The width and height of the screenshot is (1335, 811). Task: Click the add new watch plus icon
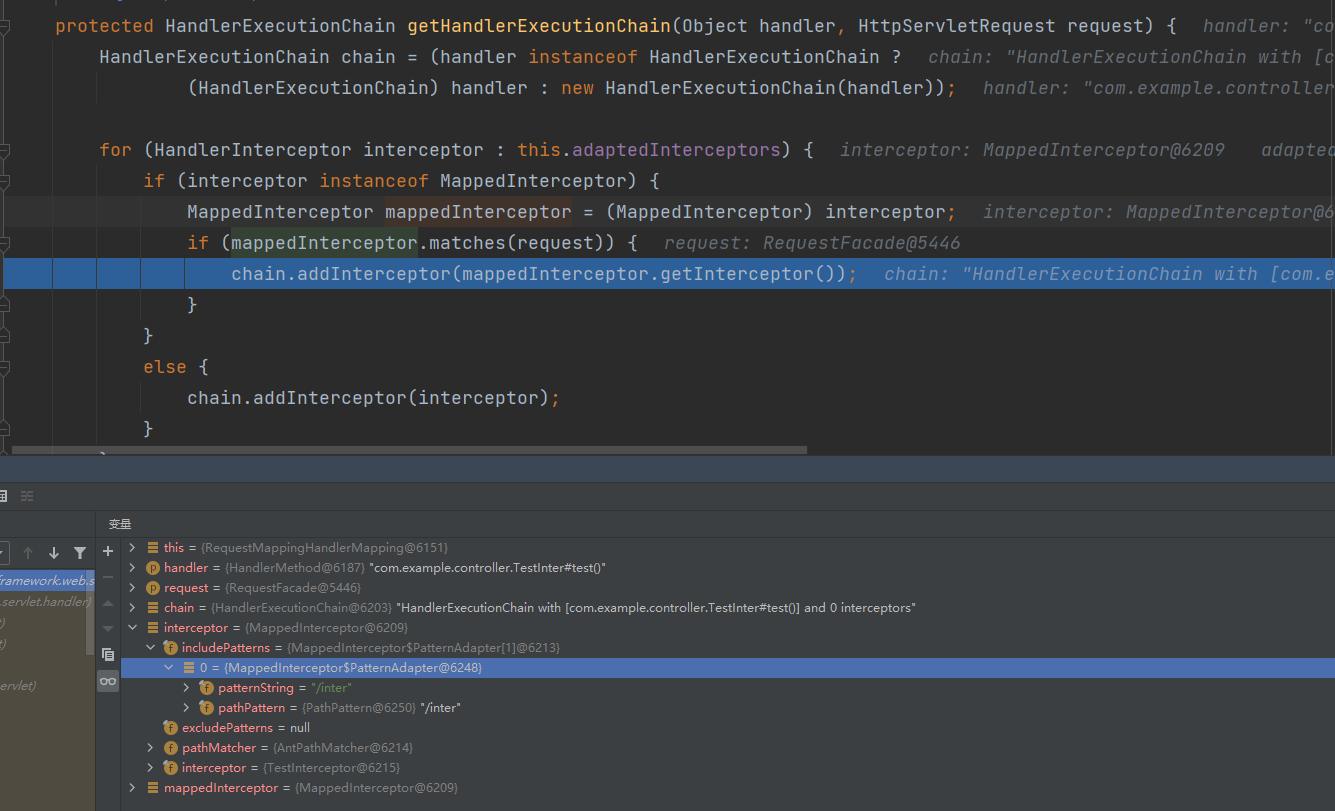pos(108,552)
